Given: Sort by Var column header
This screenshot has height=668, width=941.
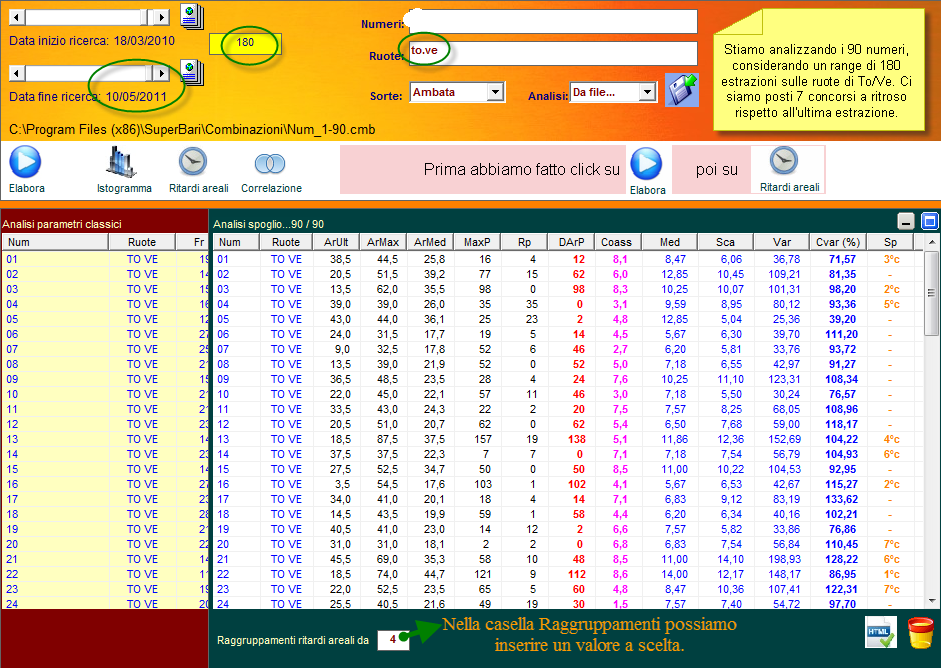Looking at the screenshot, I should tap(781, 242).
